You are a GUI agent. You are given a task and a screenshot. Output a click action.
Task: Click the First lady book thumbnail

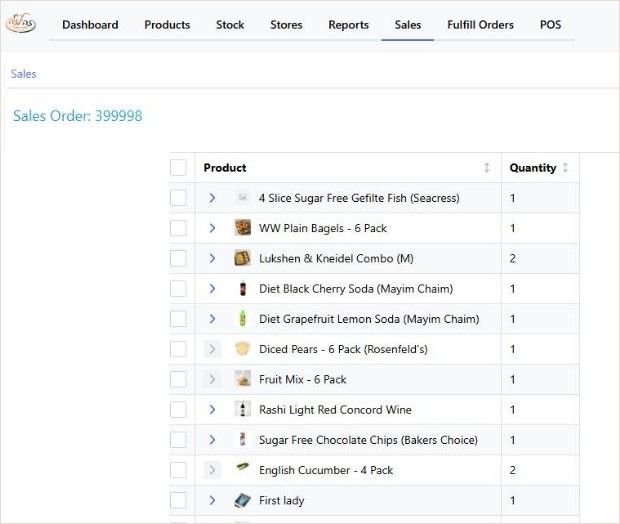pos(242,500)
